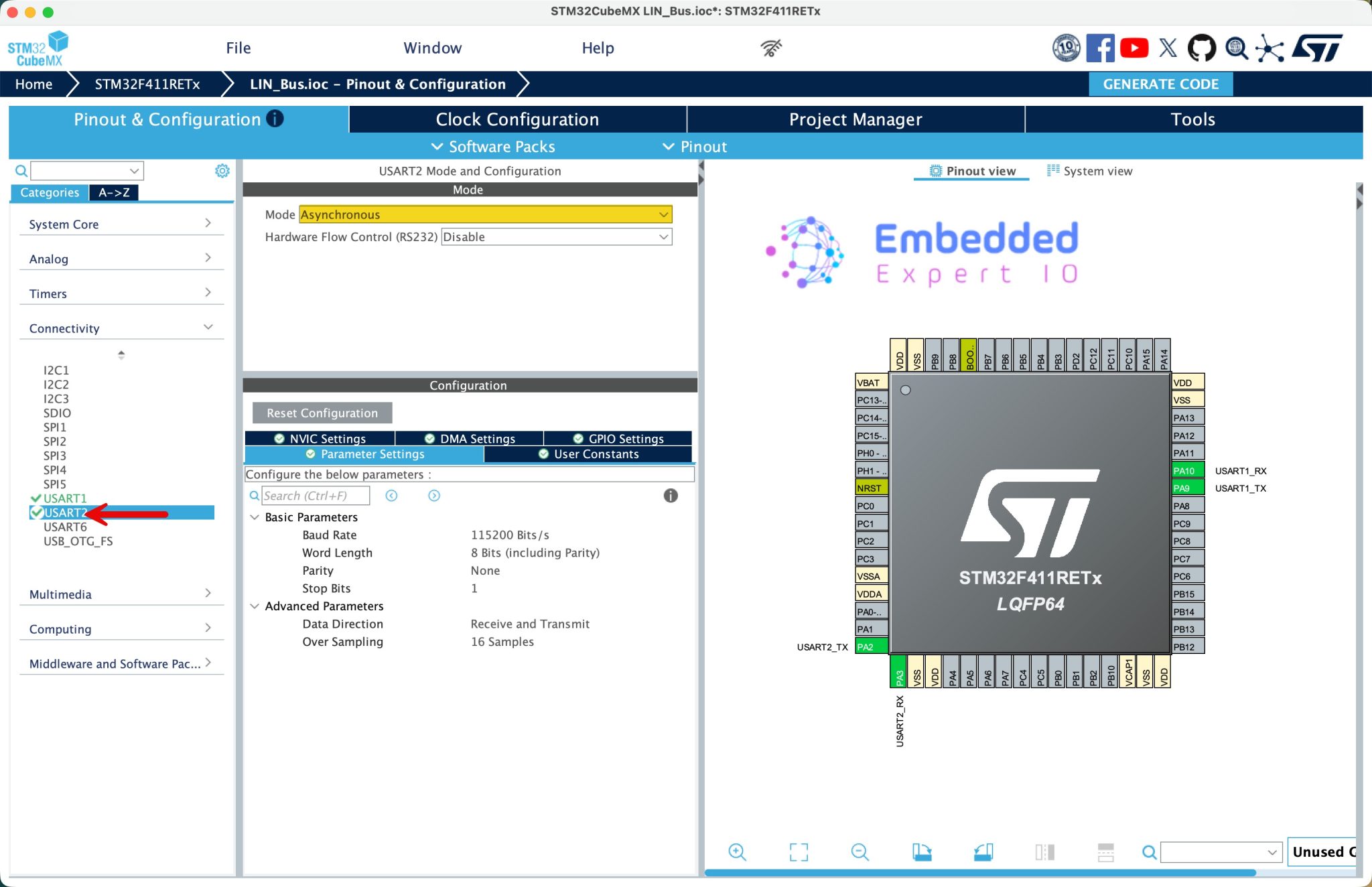The height and width of the screenshot is (887, 1372).
Task: Zoom in on the pinout view
Action: click(x=737, y=851)
